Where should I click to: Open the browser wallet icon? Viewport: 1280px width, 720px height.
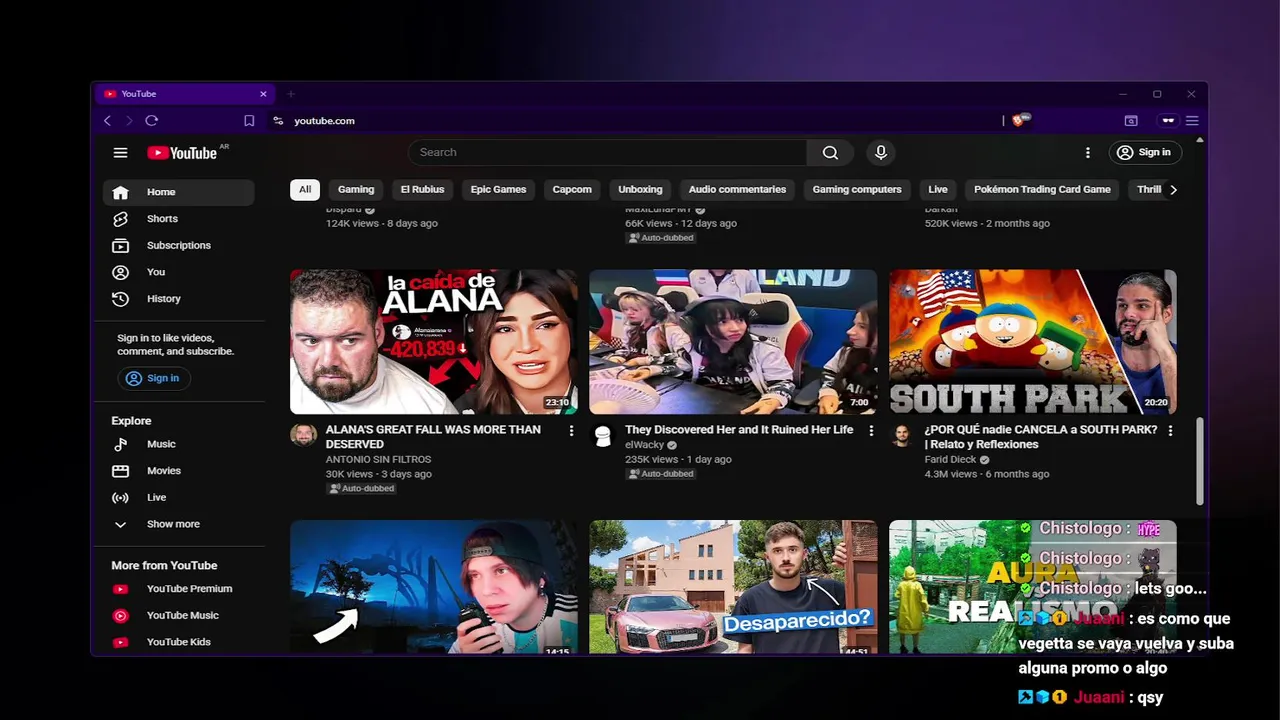[x=1131, y=121]
